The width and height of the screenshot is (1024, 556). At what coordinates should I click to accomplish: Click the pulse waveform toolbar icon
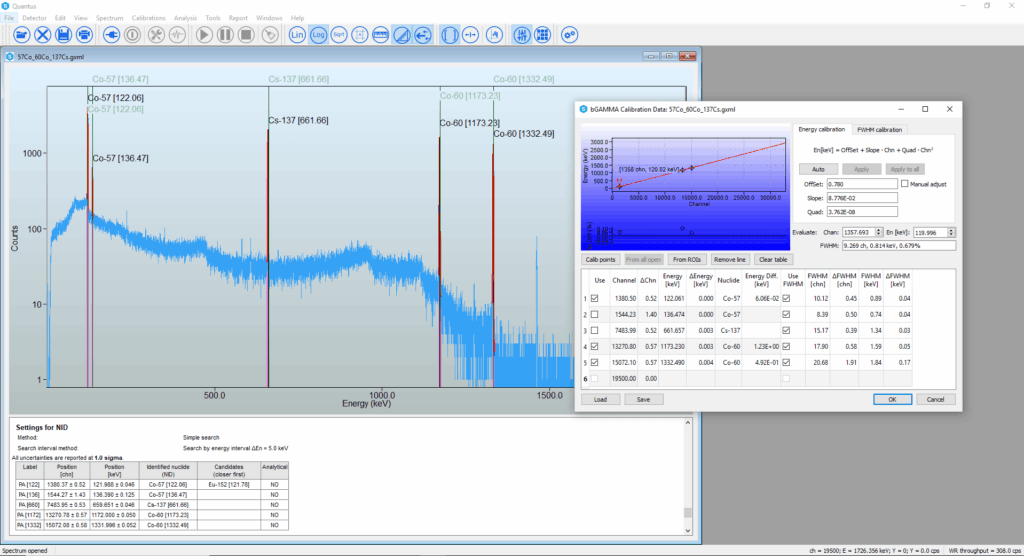point(177,35)
